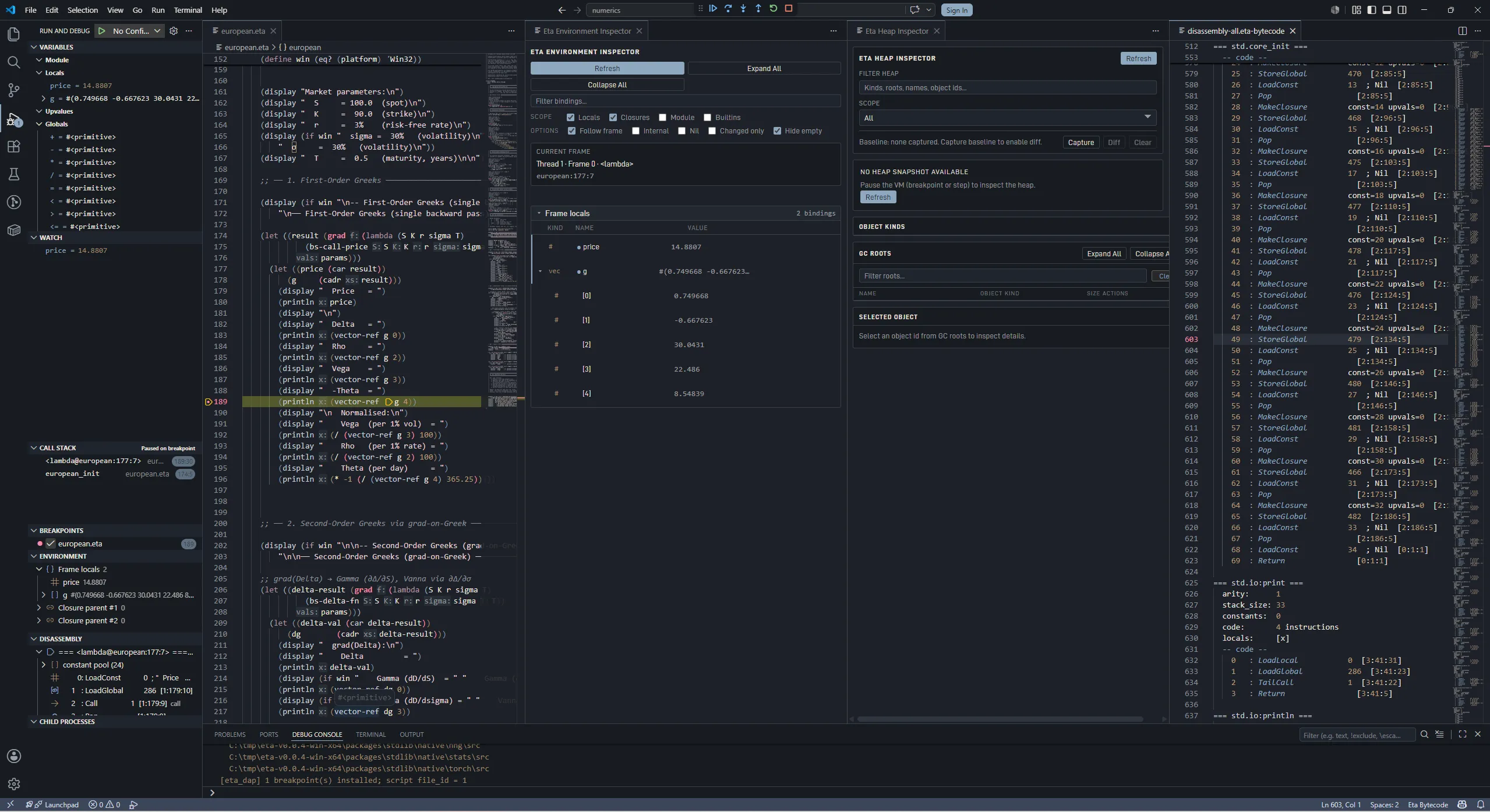Toggle the Closures scope checkbox
Screen dimensions: 1490x812
(613, 117)
